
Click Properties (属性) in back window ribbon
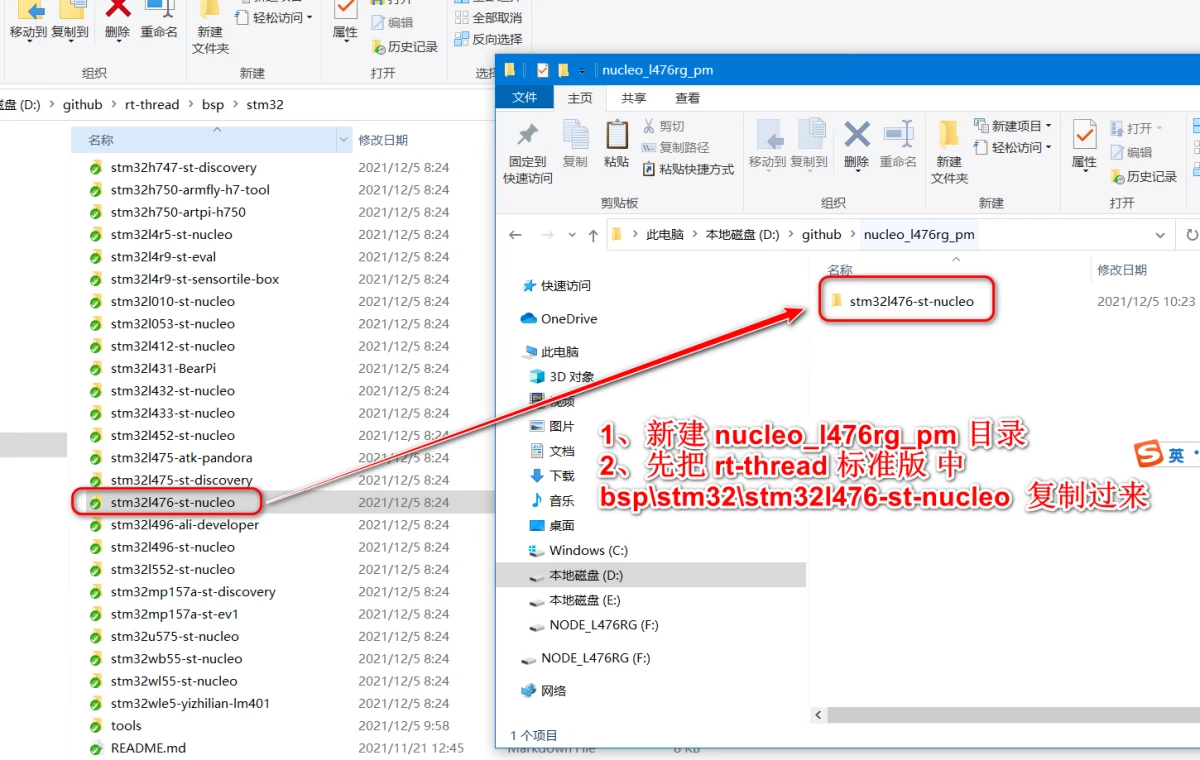345,20
